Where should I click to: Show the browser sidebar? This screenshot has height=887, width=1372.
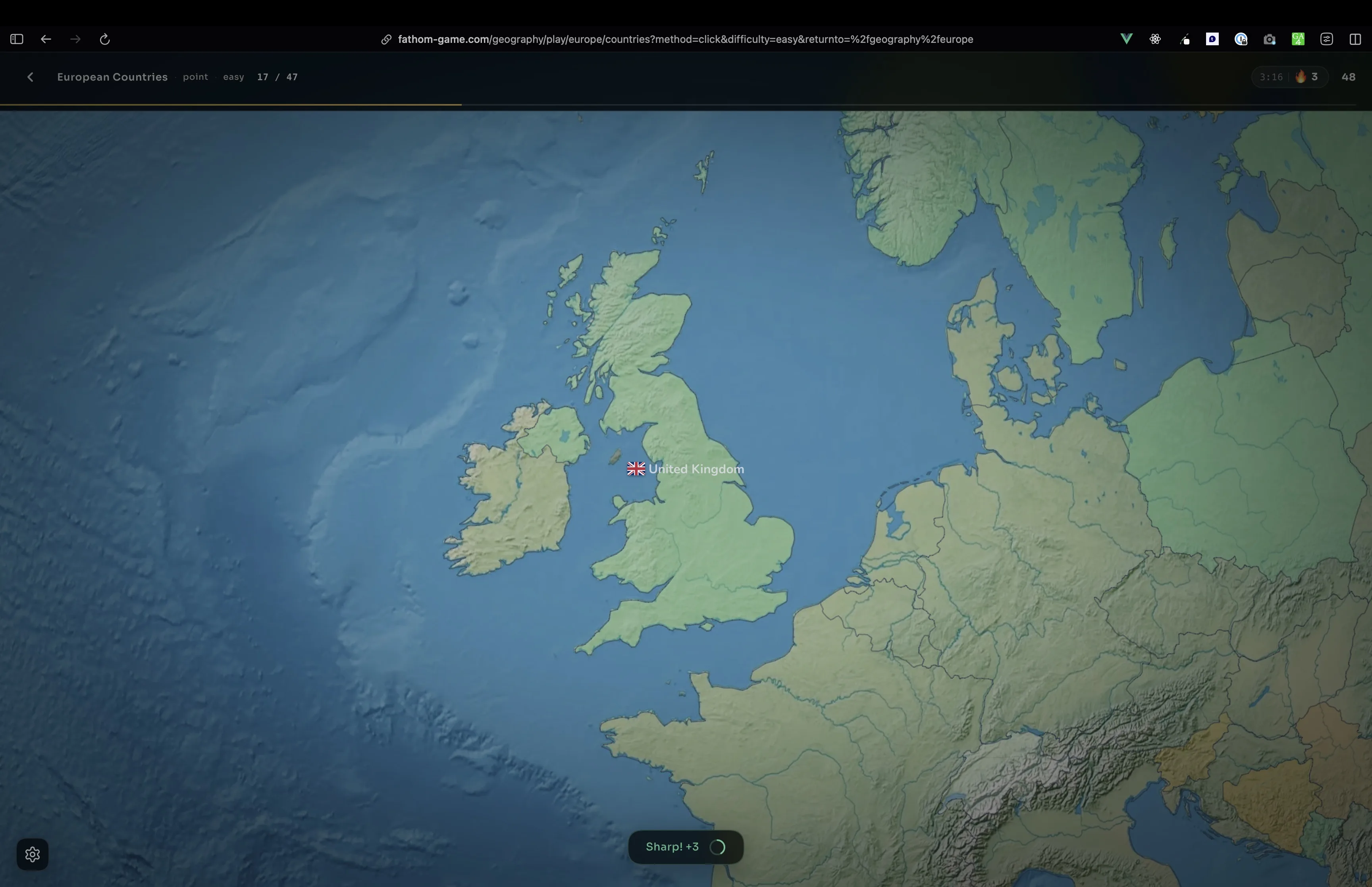coord(17,39)
